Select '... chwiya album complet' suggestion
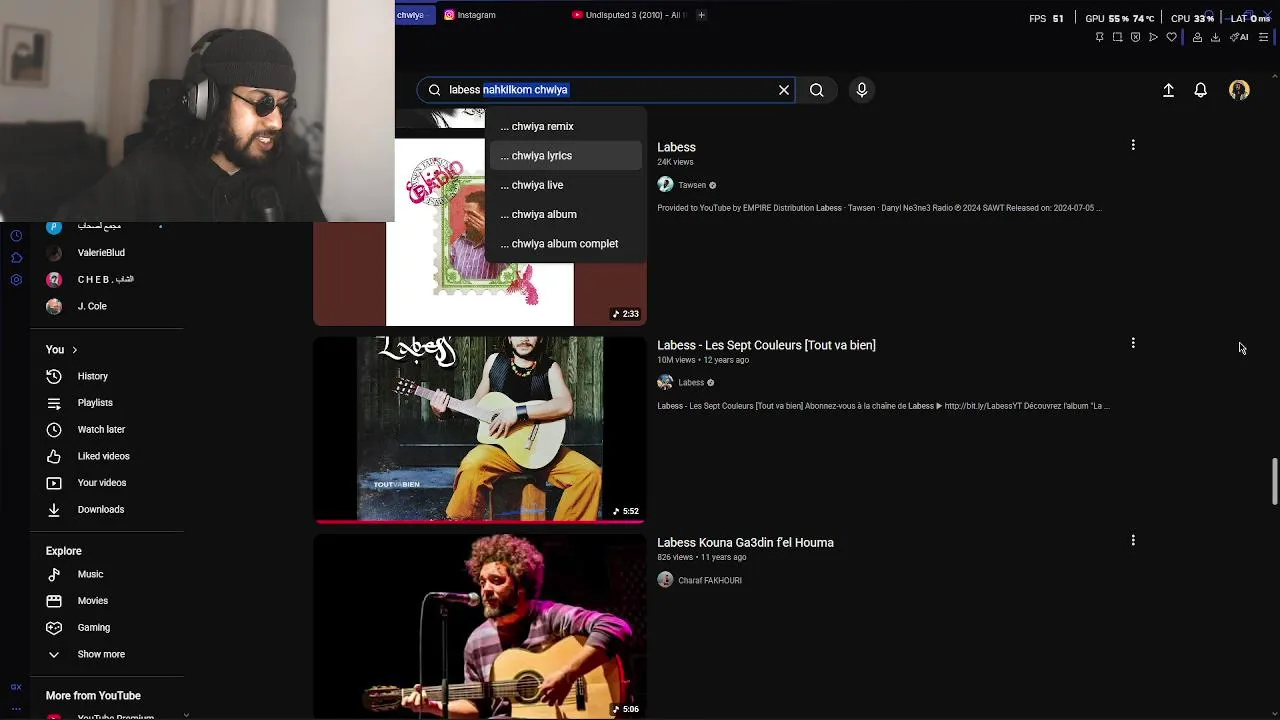This screenshot has width=1280, height=720. pyautogui.click(x=566, y=244)
